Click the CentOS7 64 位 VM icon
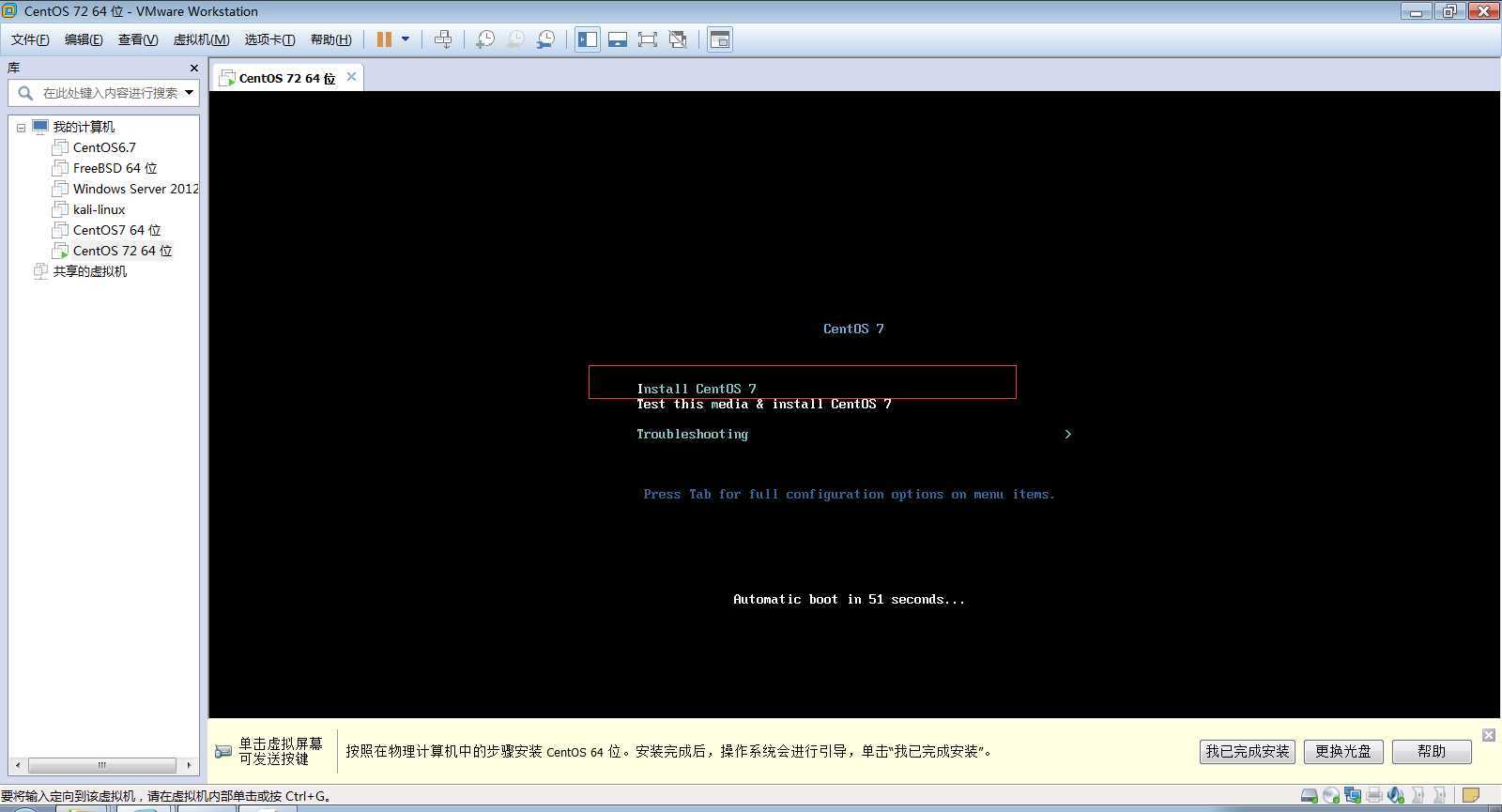The image size is (1502, 812). (x=60, y=230)
